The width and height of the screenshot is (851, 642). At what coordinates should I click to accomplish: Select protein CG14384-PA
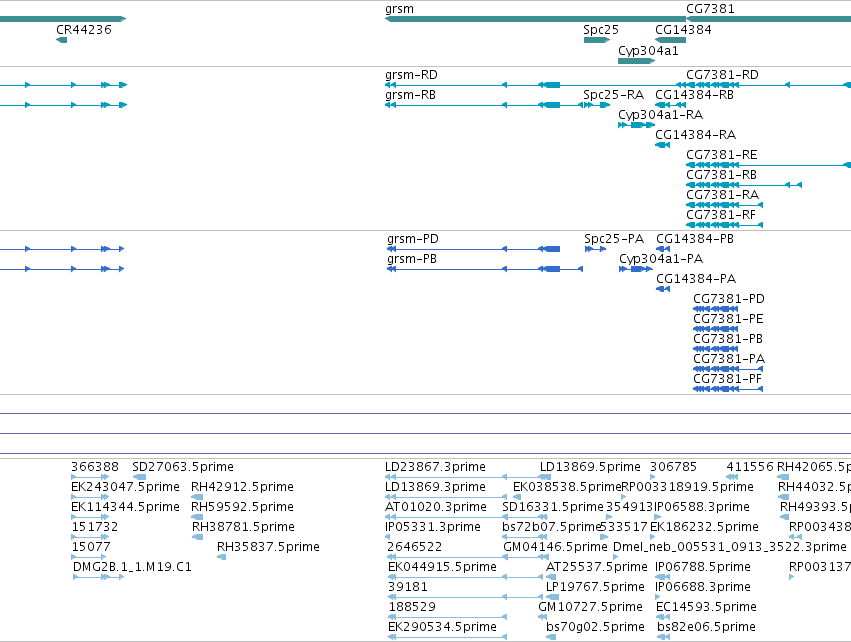[x=696, y=279]
